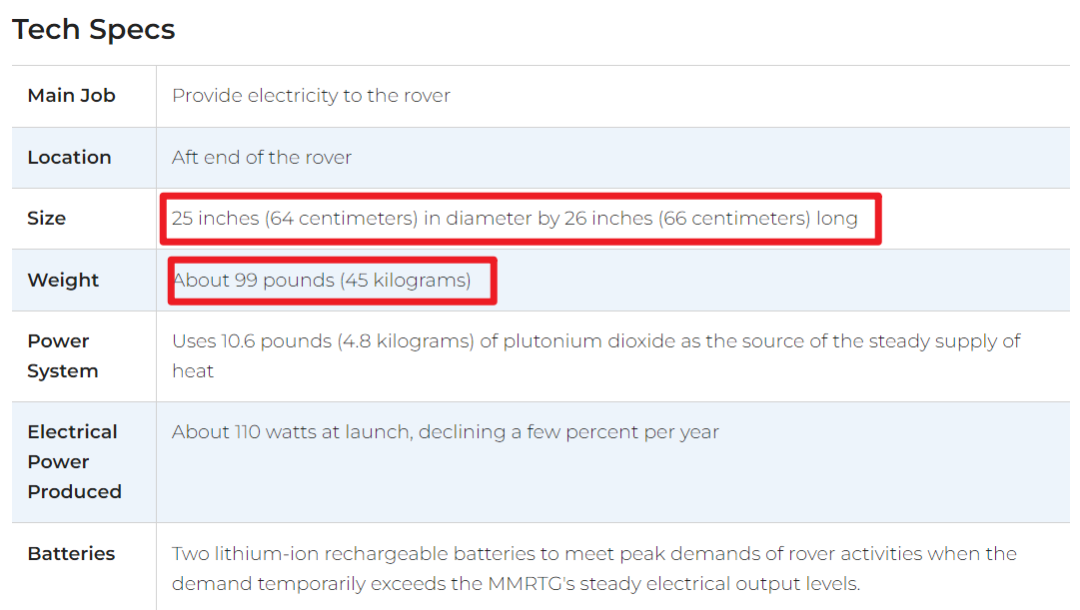
Task: Click the '26 inches (66 centimeters) long' text
Action: (x=710, y=219)
